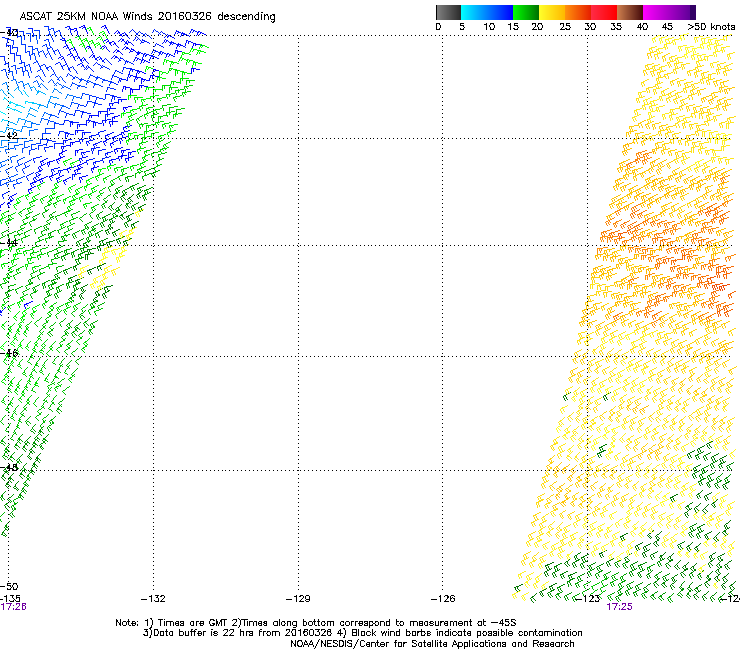Click the green 15-20 knots color band

coord(526,12)
